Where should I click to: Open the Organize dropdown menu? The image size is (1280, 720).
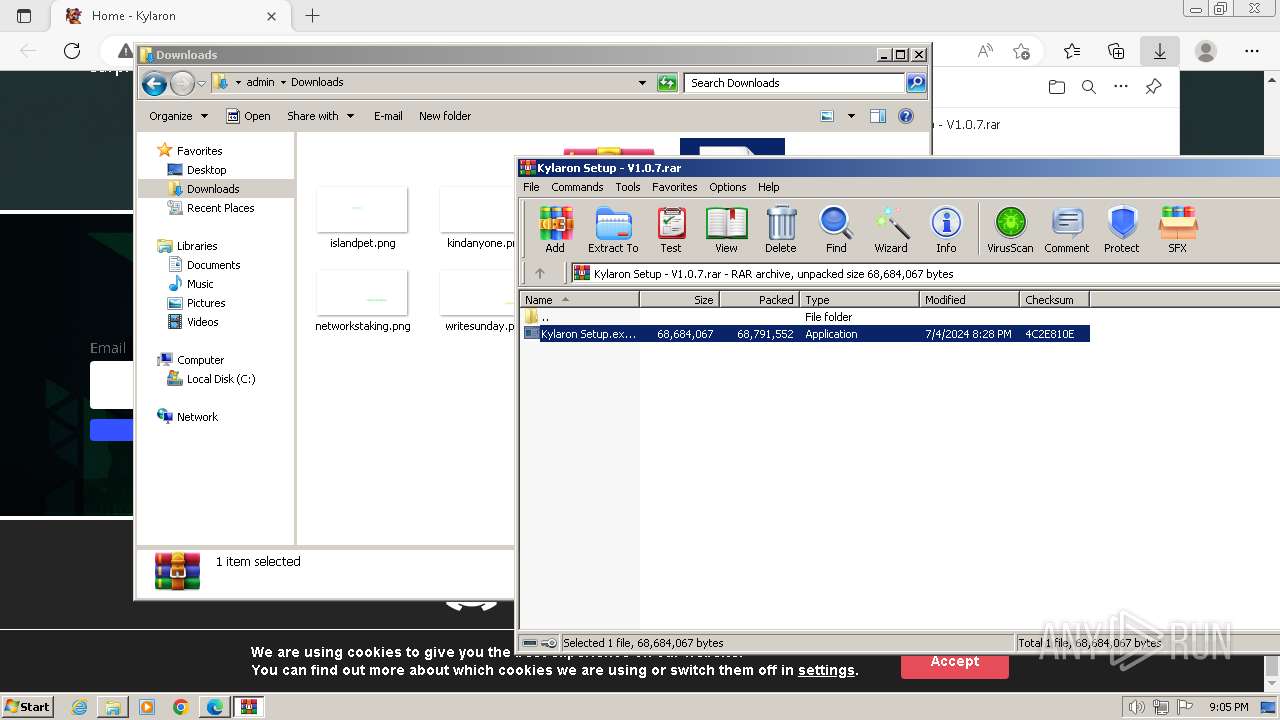coord(178,116)
